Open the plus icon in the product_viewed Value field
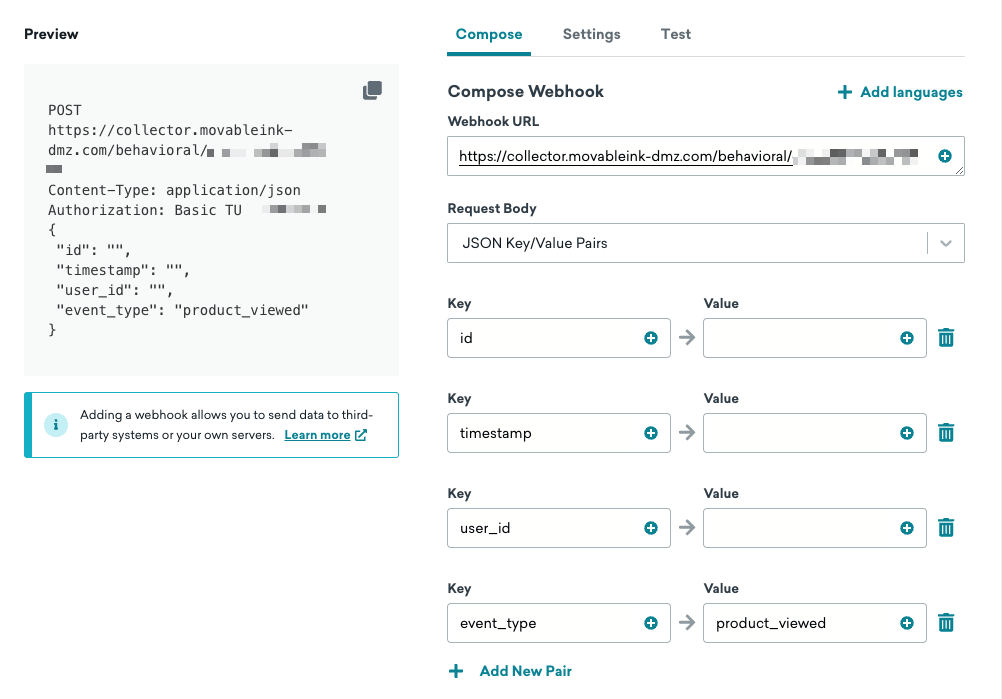 (x=908, y=622)
